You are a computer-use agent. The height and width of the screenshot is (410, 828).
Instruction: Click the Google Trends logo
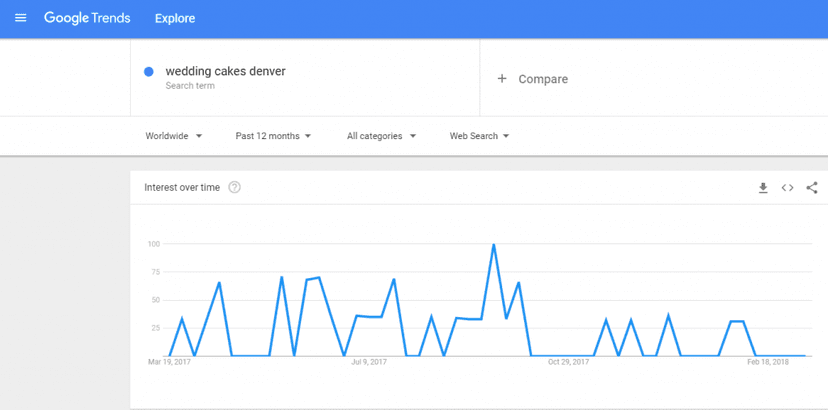pyautogui.click(x=87, y=18)
